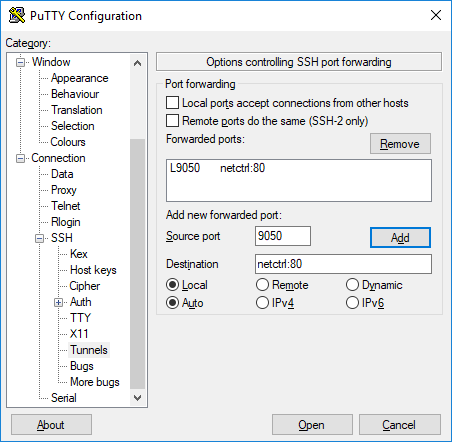Open the Host keys category
Image resolution: width=452 pixels, height=442 pixels.
tap(93, 270)
